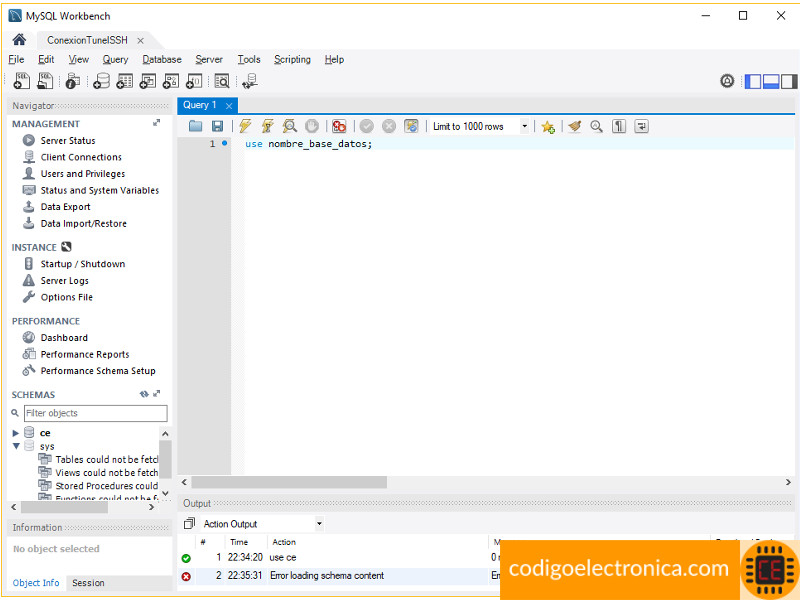Click the home screen icon
Image resolution: width=800 pixels, height=600 pixels.
(x=19, y=40)
